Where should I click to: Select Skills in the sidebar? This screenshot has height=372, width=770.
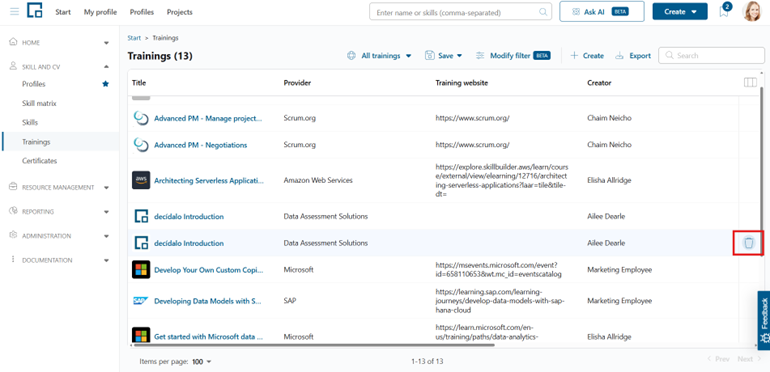point(30,122)
